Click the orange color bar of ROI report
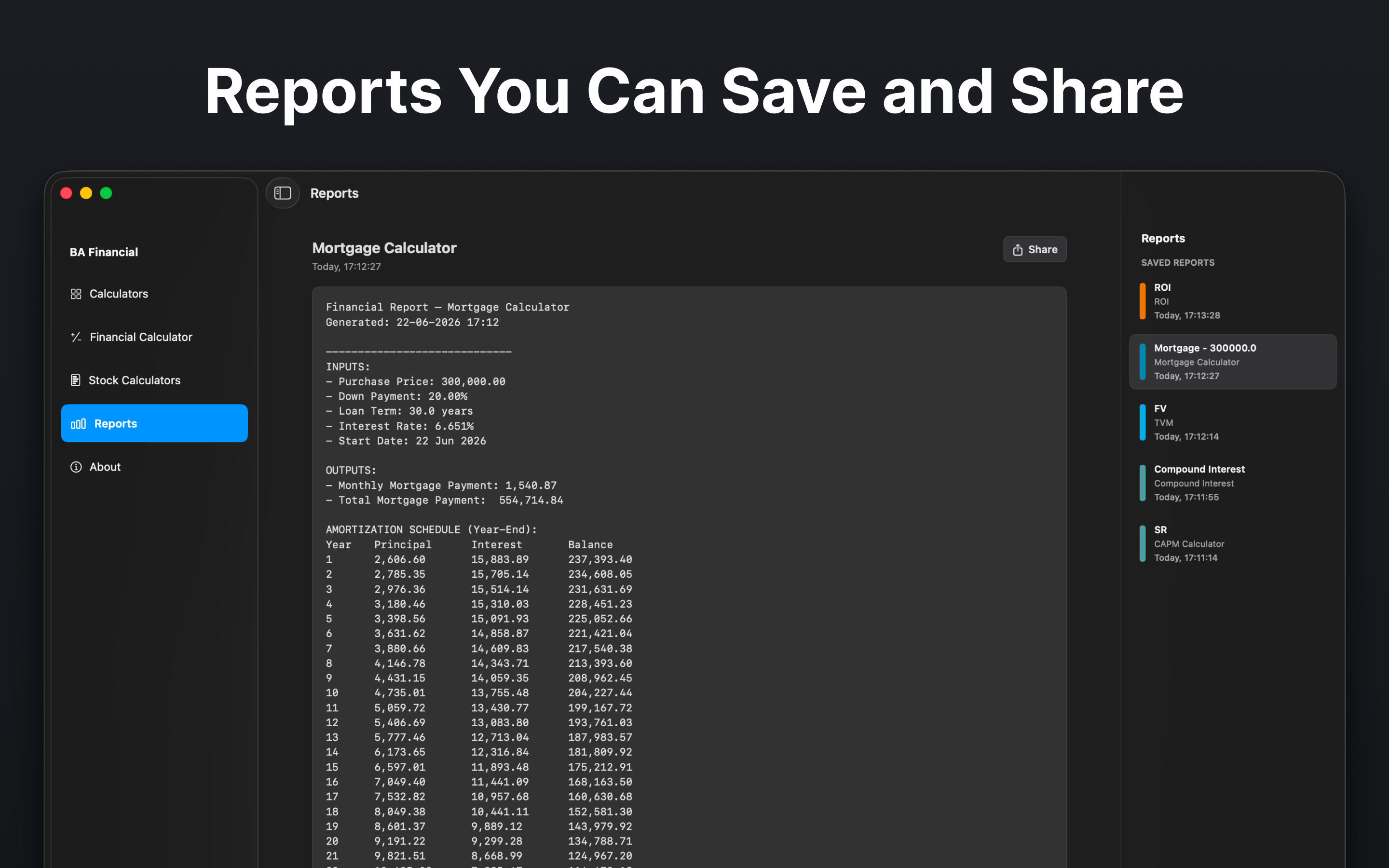Image resolution: width=1389 pixels, height=868 pixels. [1142, 301]
